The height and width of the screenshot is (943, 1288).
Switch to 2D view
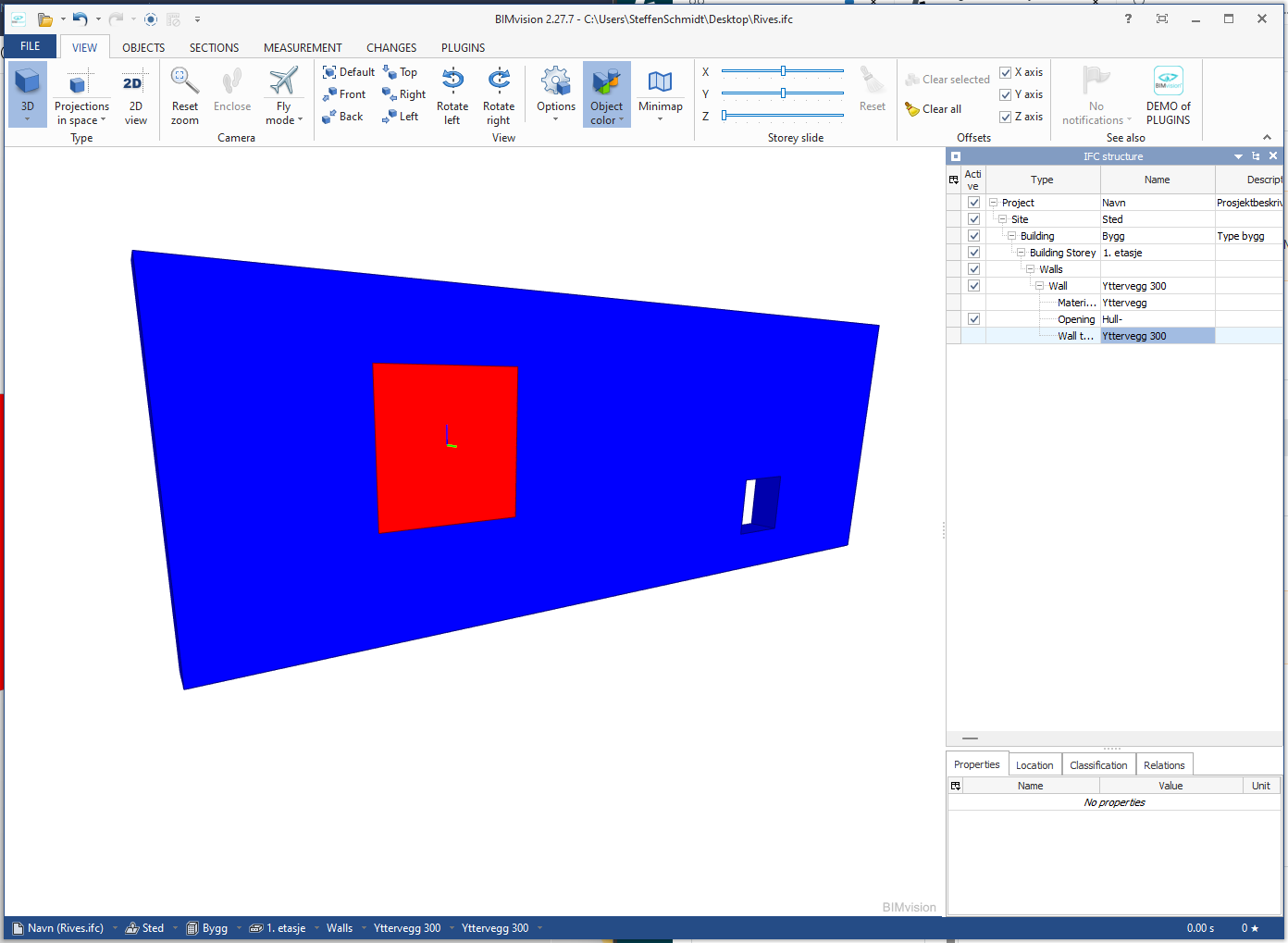point(135,82)
